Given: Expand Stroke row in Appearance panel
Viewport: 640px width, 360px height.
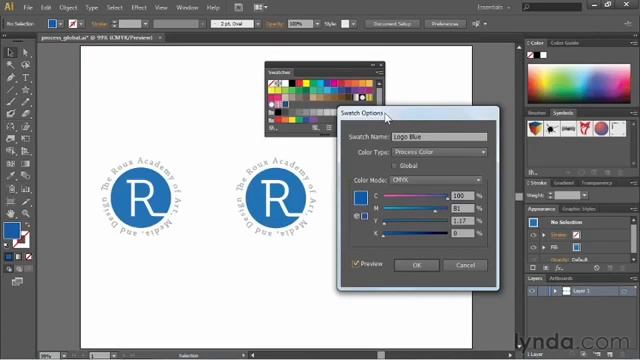Looking at the screenshot, I should click(x=544, y=235).
